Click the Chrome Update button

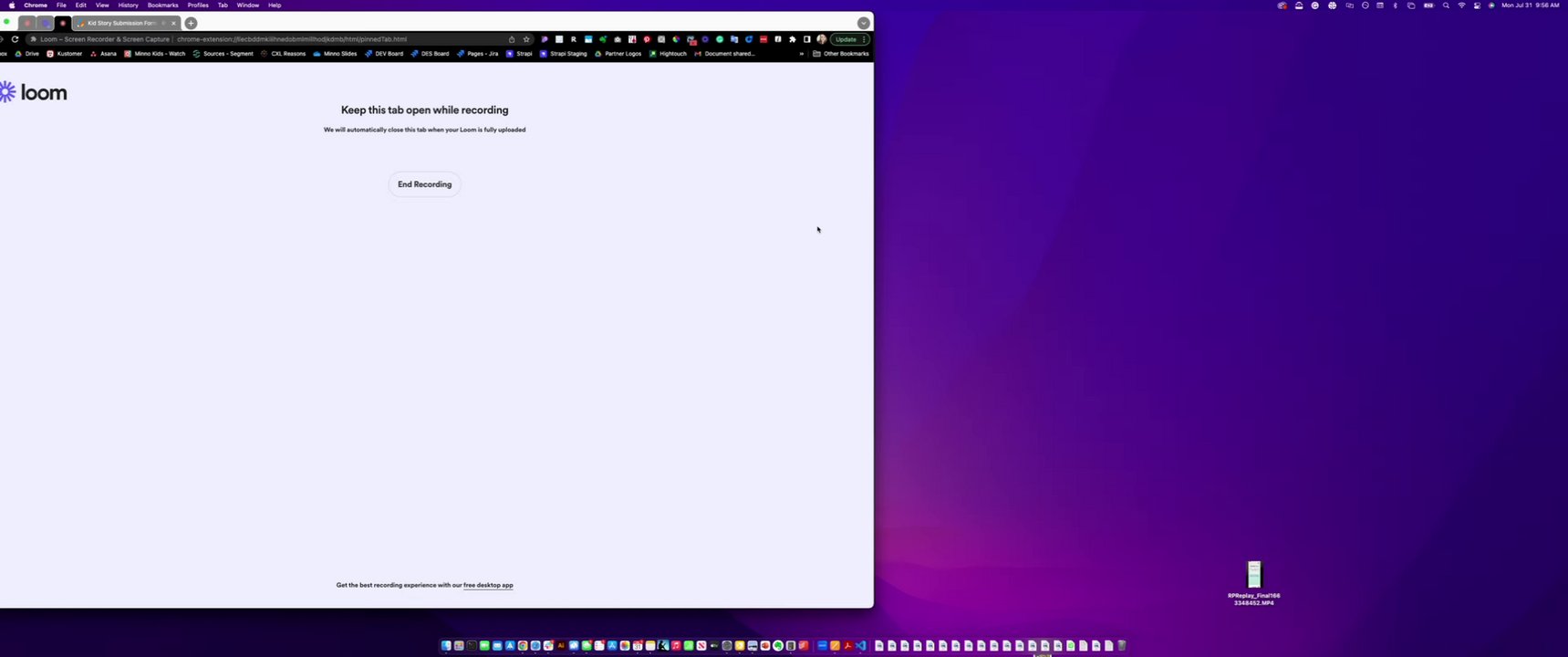pos(849,39)
